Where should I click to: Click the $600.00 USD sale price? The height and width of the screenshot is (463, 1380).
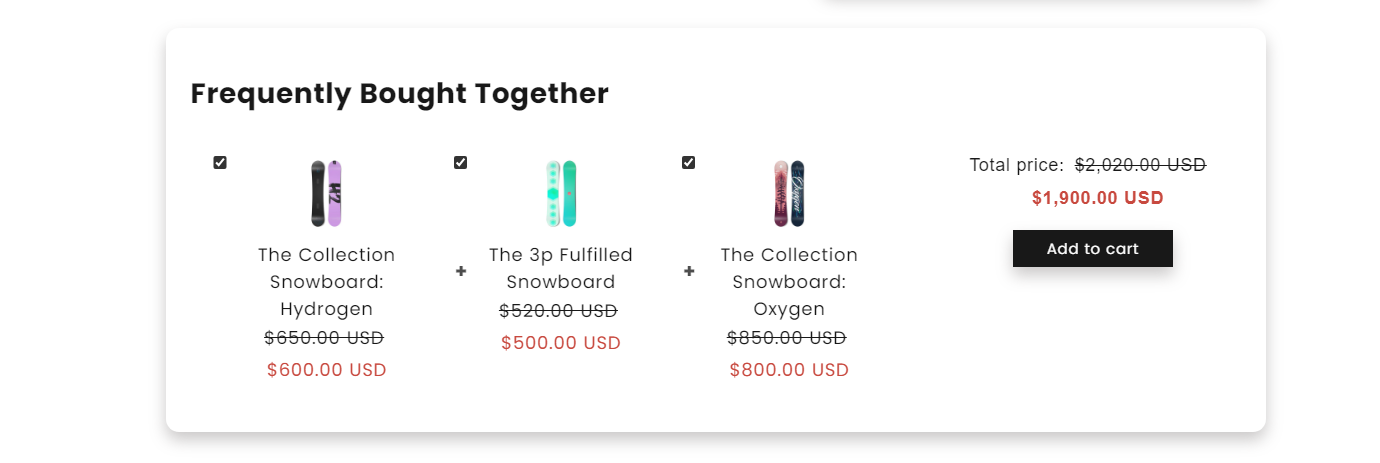tap(326, 370)
